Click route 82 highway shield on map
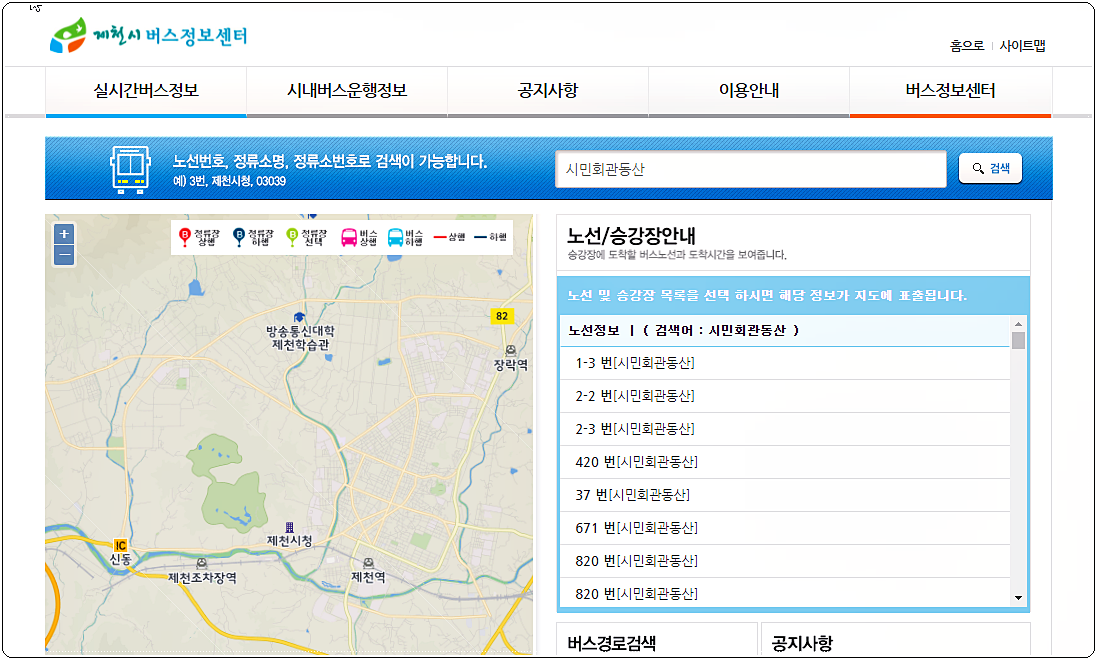Viewport: 1097px width, 660px height. tap(502, 316)
